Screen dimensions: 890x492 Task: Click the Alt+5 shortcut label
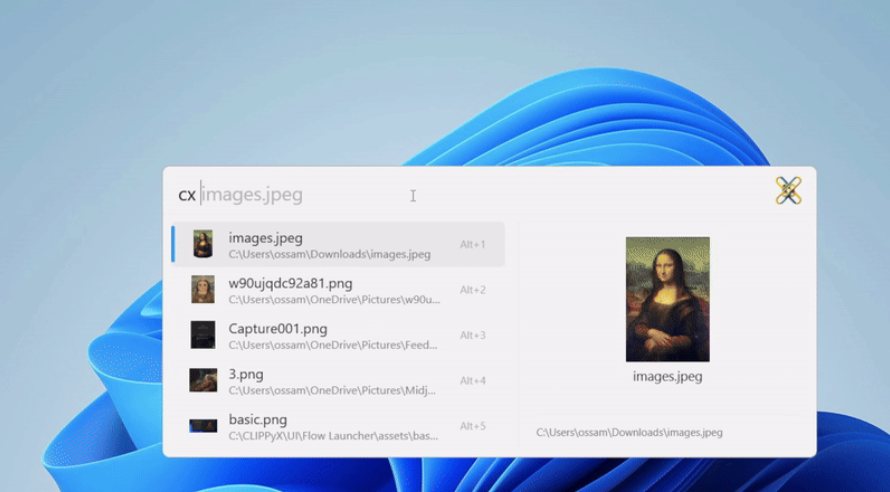click(x=472, y=426)
